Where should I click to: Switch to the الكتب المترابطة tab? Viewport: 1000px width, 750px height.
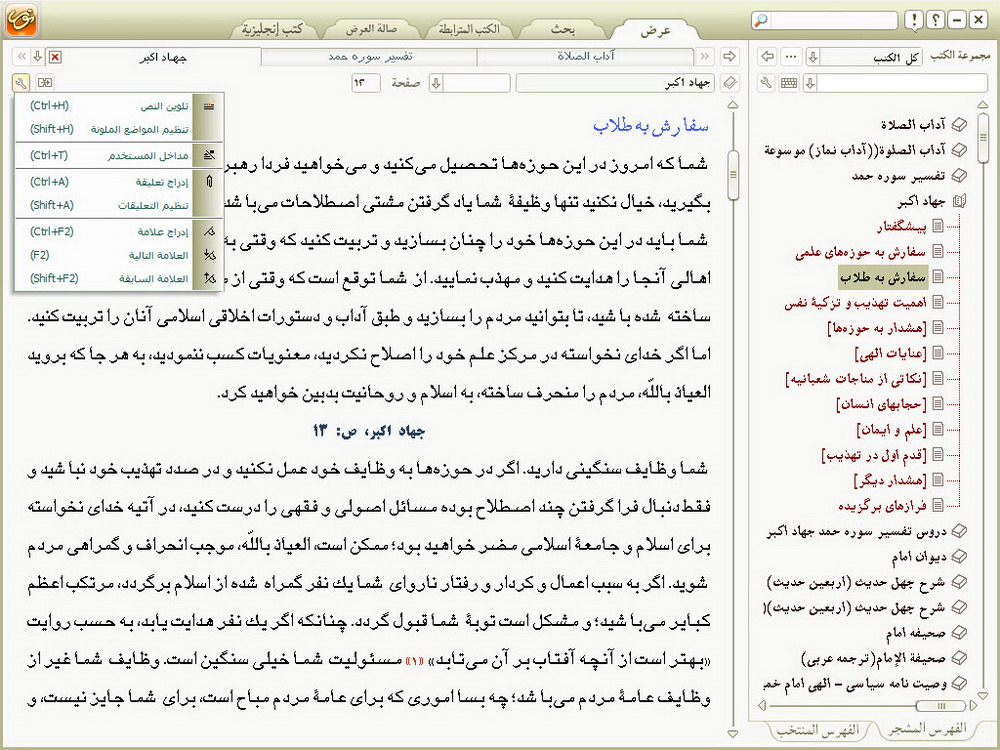(469, 29)
